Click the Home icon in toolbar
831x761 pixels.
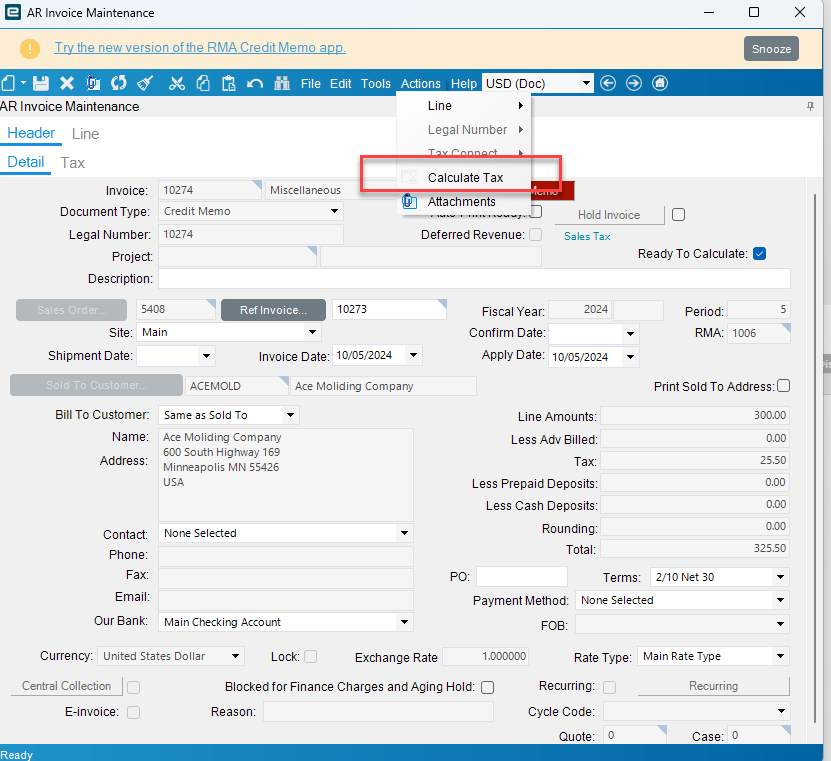(x=659, y=83)
